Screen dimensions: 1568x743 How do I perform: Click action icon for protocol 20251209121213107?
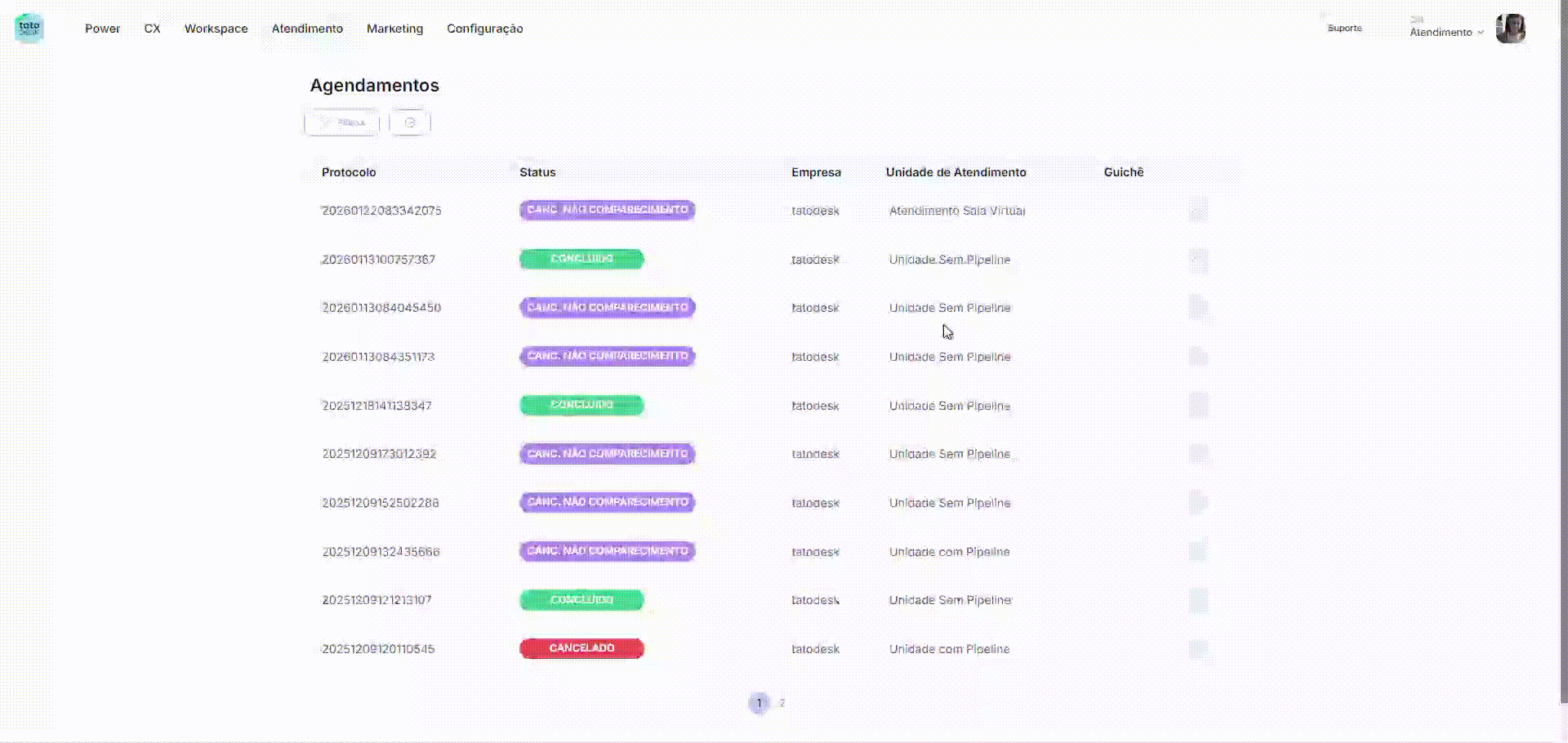pyautogui.click(x=1197, y=600)
